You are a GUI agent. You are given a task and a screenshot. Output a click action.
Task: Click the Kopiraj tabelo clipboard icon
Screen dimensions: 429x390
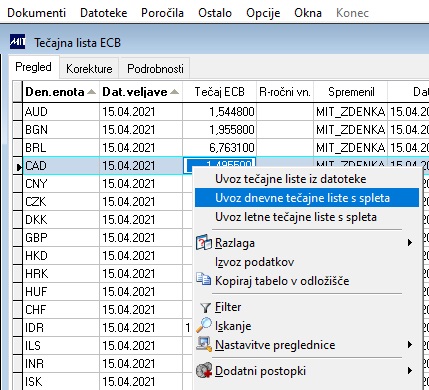(203, 280)
